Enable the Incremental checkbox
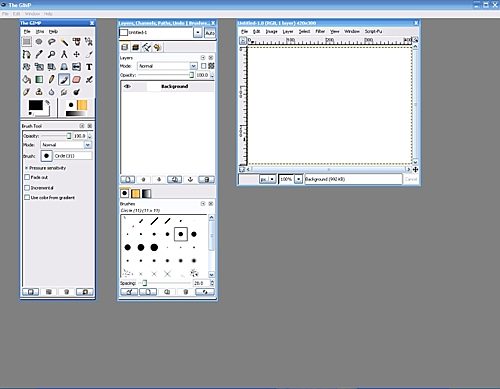The height and width of the screenshot is (389, 500). [x=27, y=188]
